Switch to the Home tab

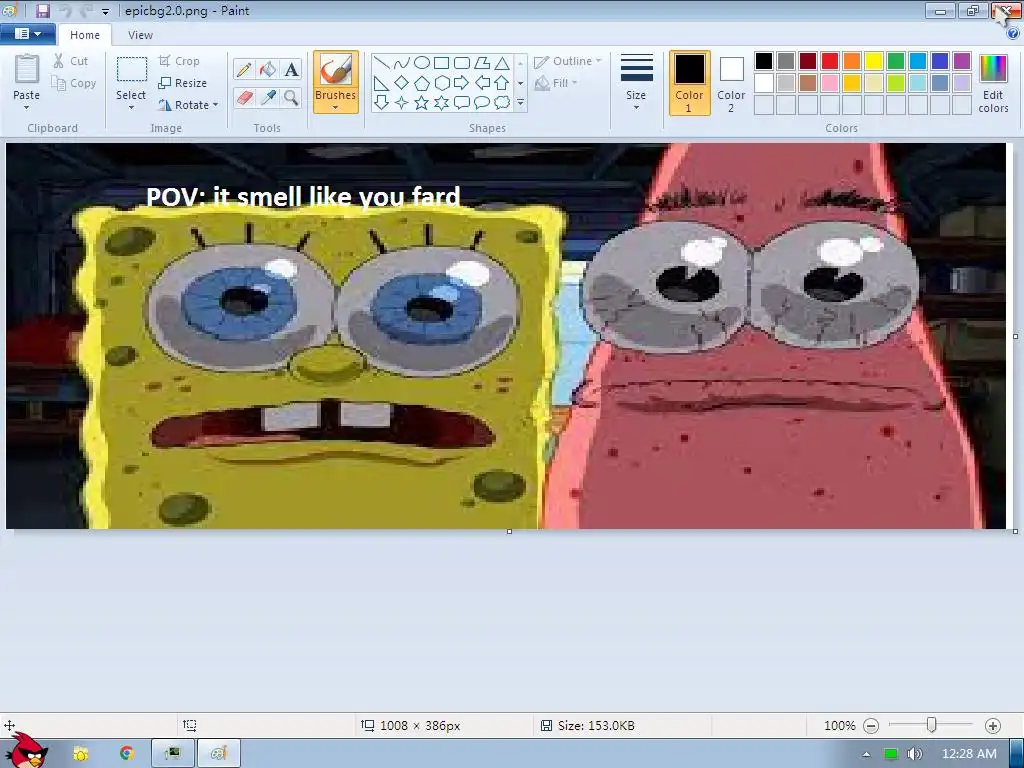(x=85, y=35)
